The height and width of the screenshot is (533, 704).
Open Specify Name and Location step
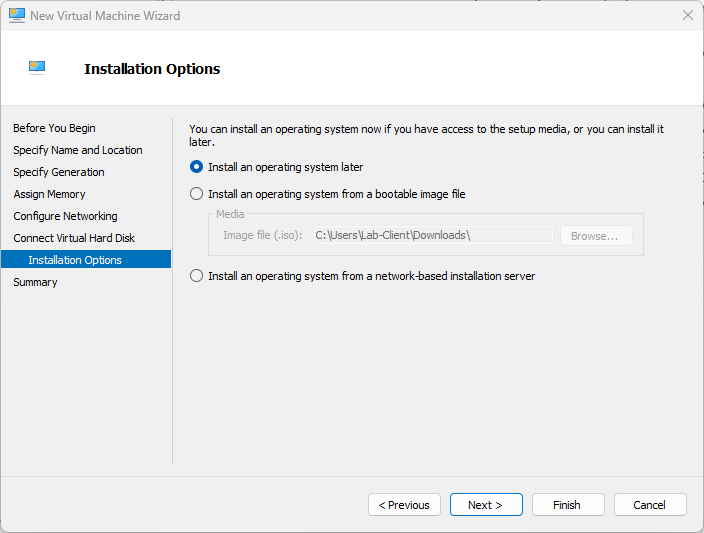point(77,150)
